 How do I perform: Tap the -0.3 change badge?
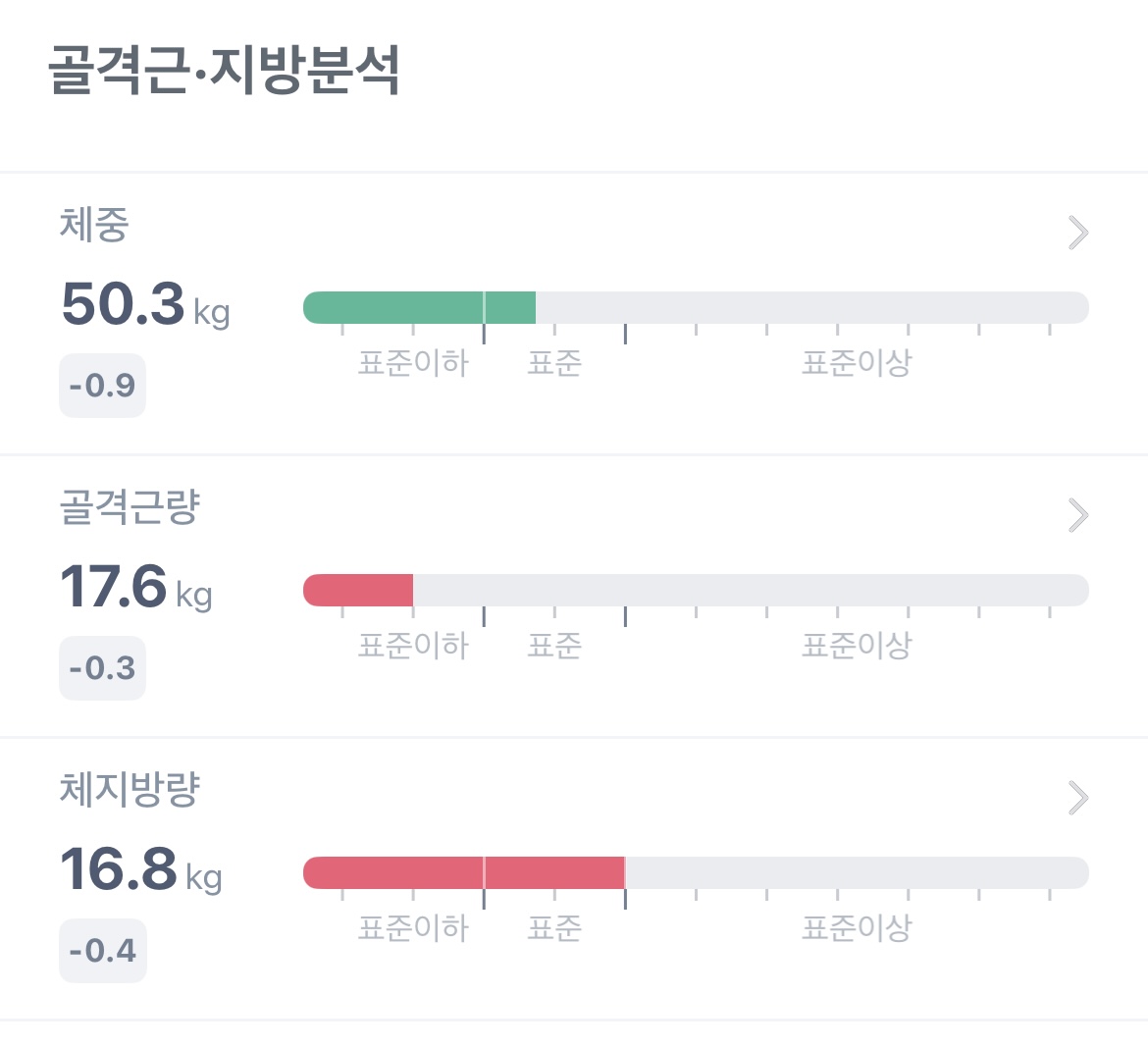tap(102, 668)
